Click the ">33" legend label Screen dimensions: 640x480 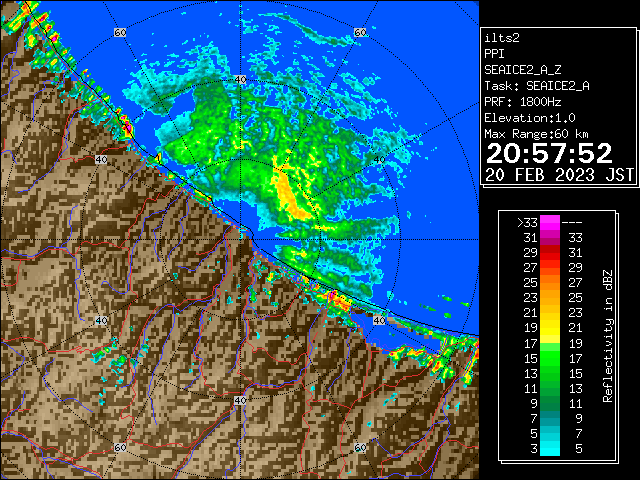point(527,223)
